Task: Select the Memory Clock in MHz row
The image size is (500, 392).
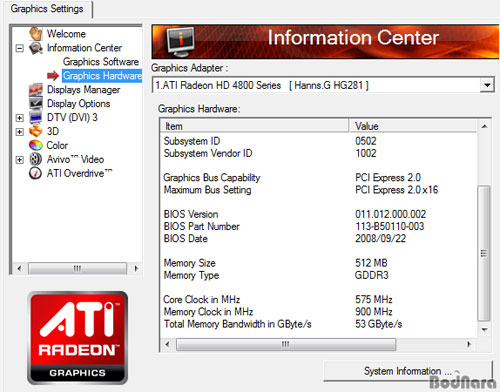Action: point(318,312)
